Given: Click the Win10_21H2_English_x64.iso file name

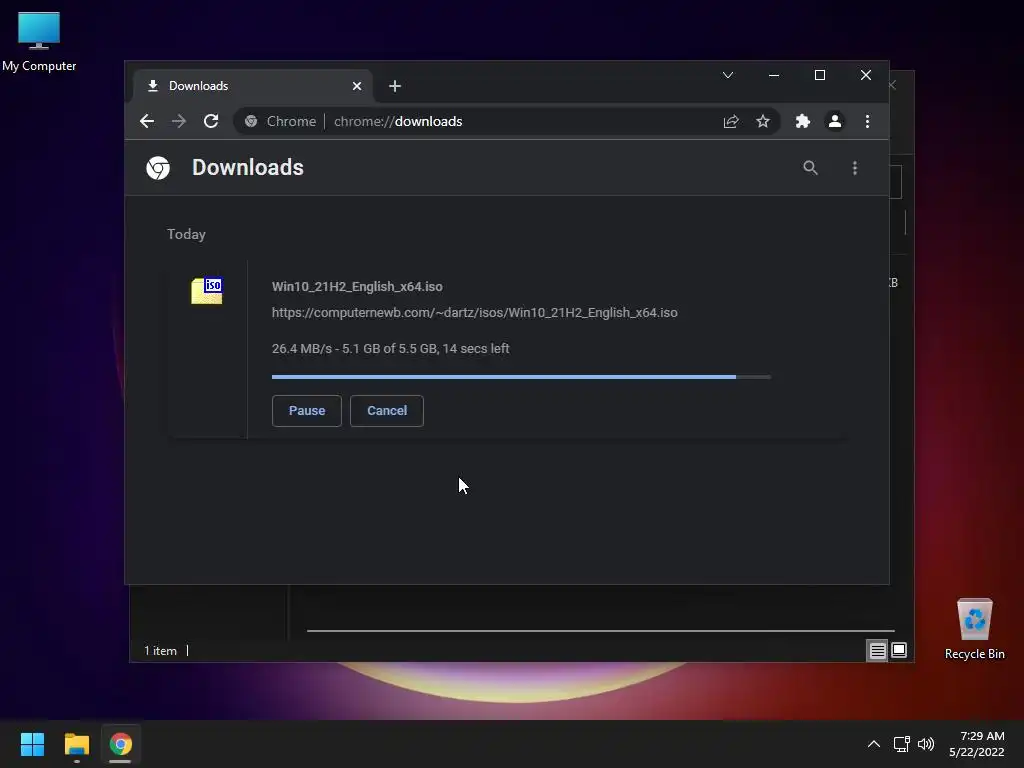Looking at the screenshot, I should coord(357,287).
